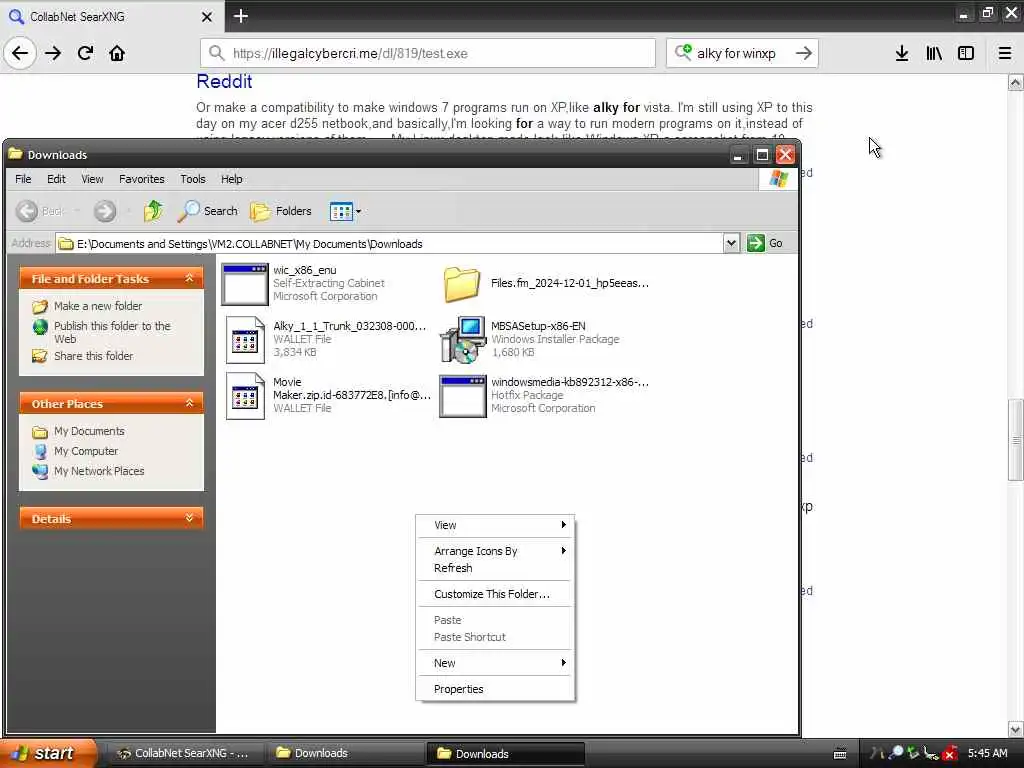The width and height of the screenshot is (1024, 768).
Task: Click the Explorer Search toolbar button
Action: [x=208, y=211]
